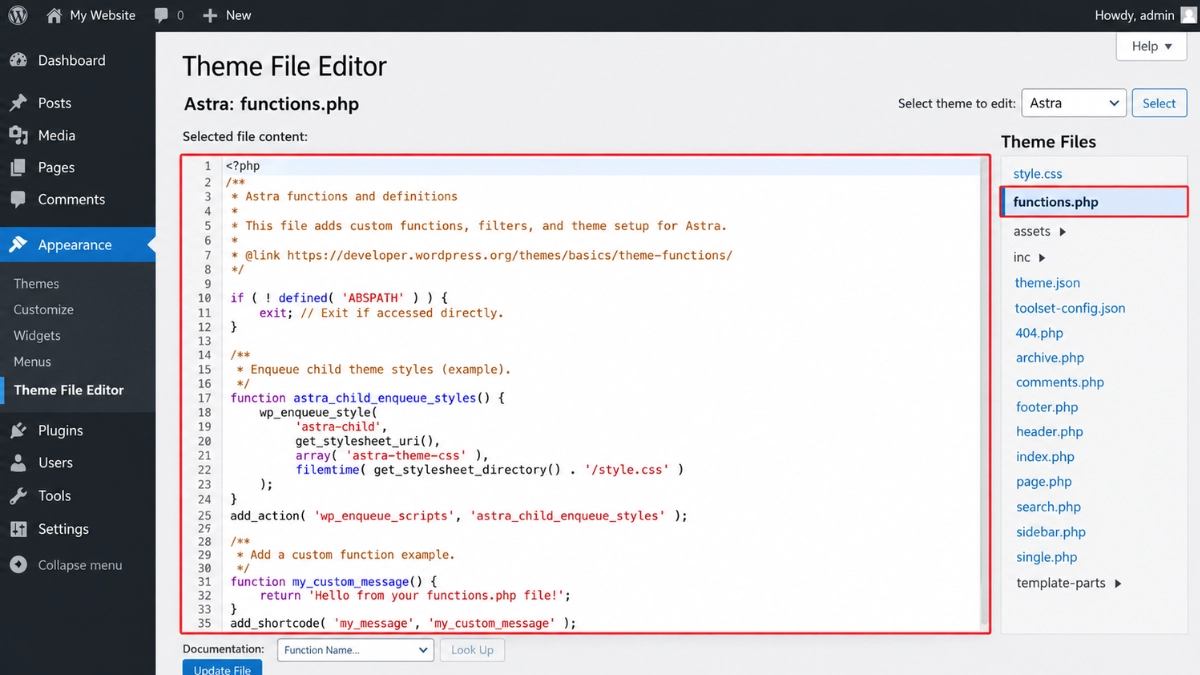Click the Pages icon in sidebar
The image size is (1200, 675).
18,167
